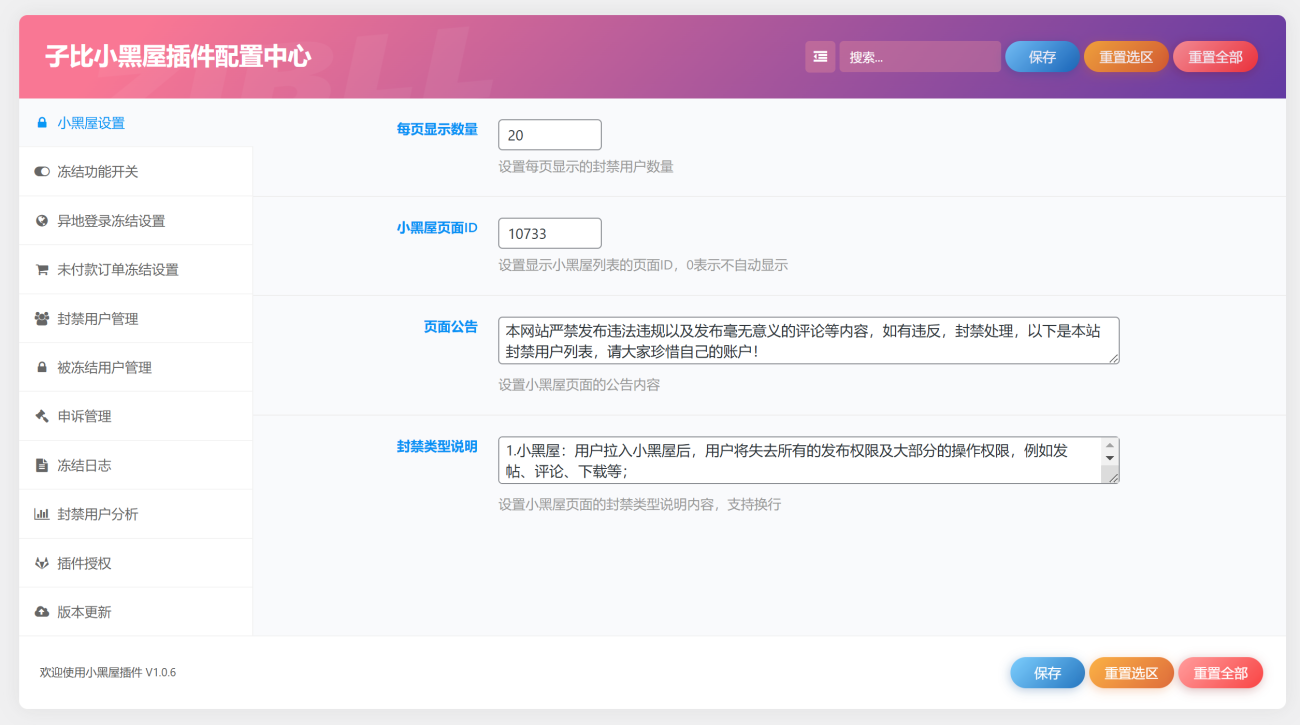Click the scroll down arrow in 封禁类型说明 textarea
This screenshot has width=1300, height=725.
[x=1109, y=458]
